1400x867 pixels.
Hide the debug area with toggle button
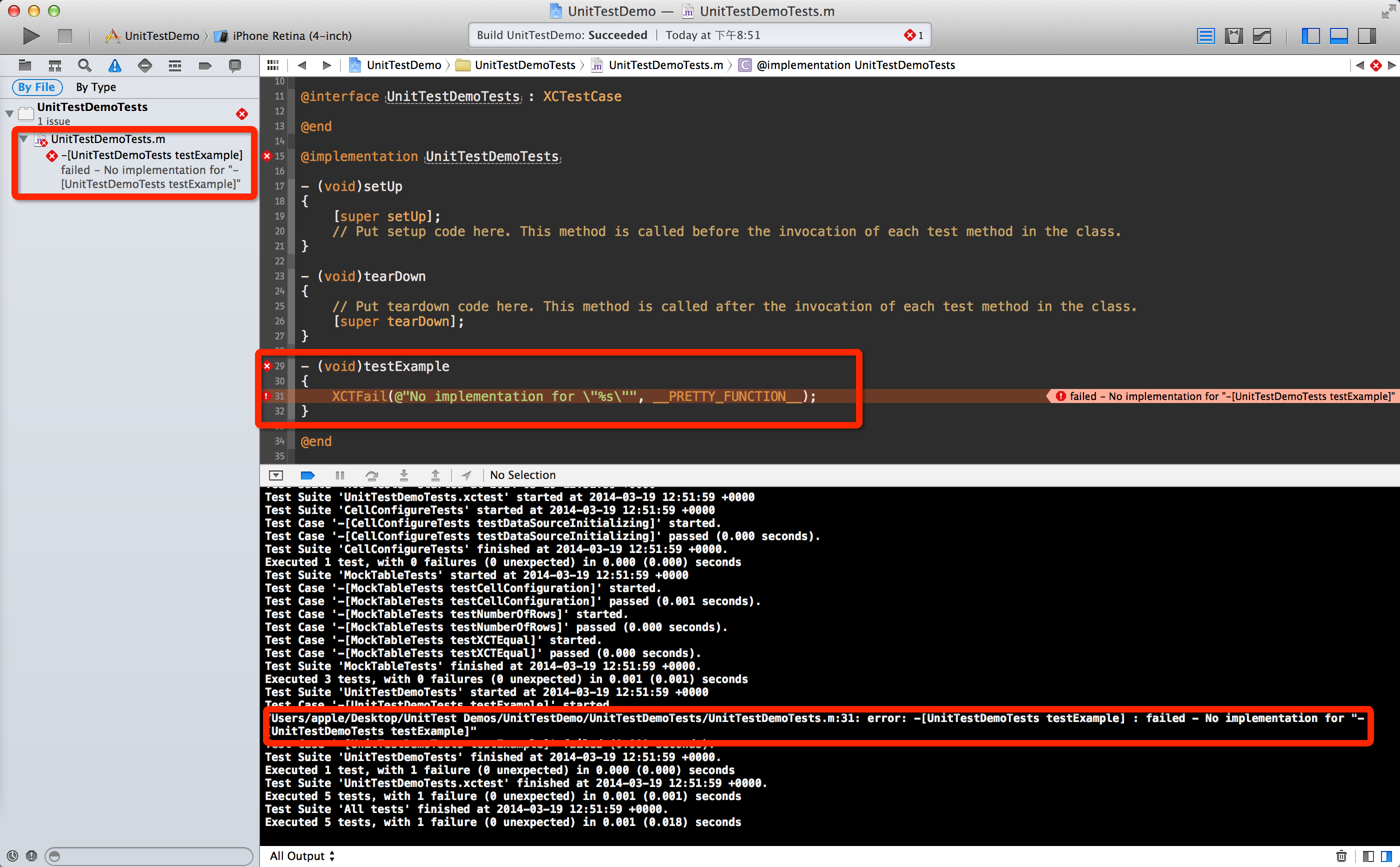click(x=276, y=475)
